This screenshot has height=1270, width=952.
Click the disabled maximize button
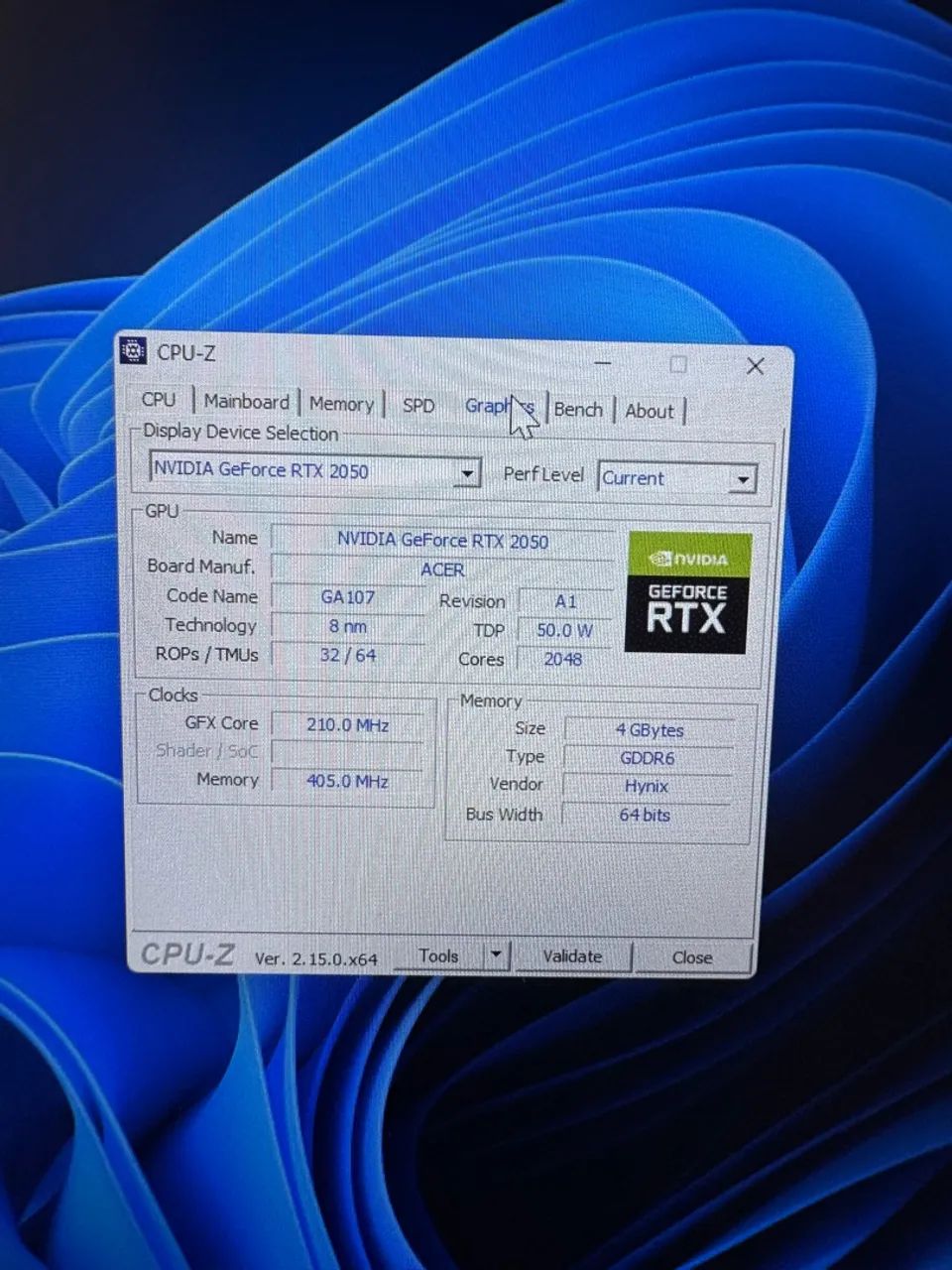[678, 365]
